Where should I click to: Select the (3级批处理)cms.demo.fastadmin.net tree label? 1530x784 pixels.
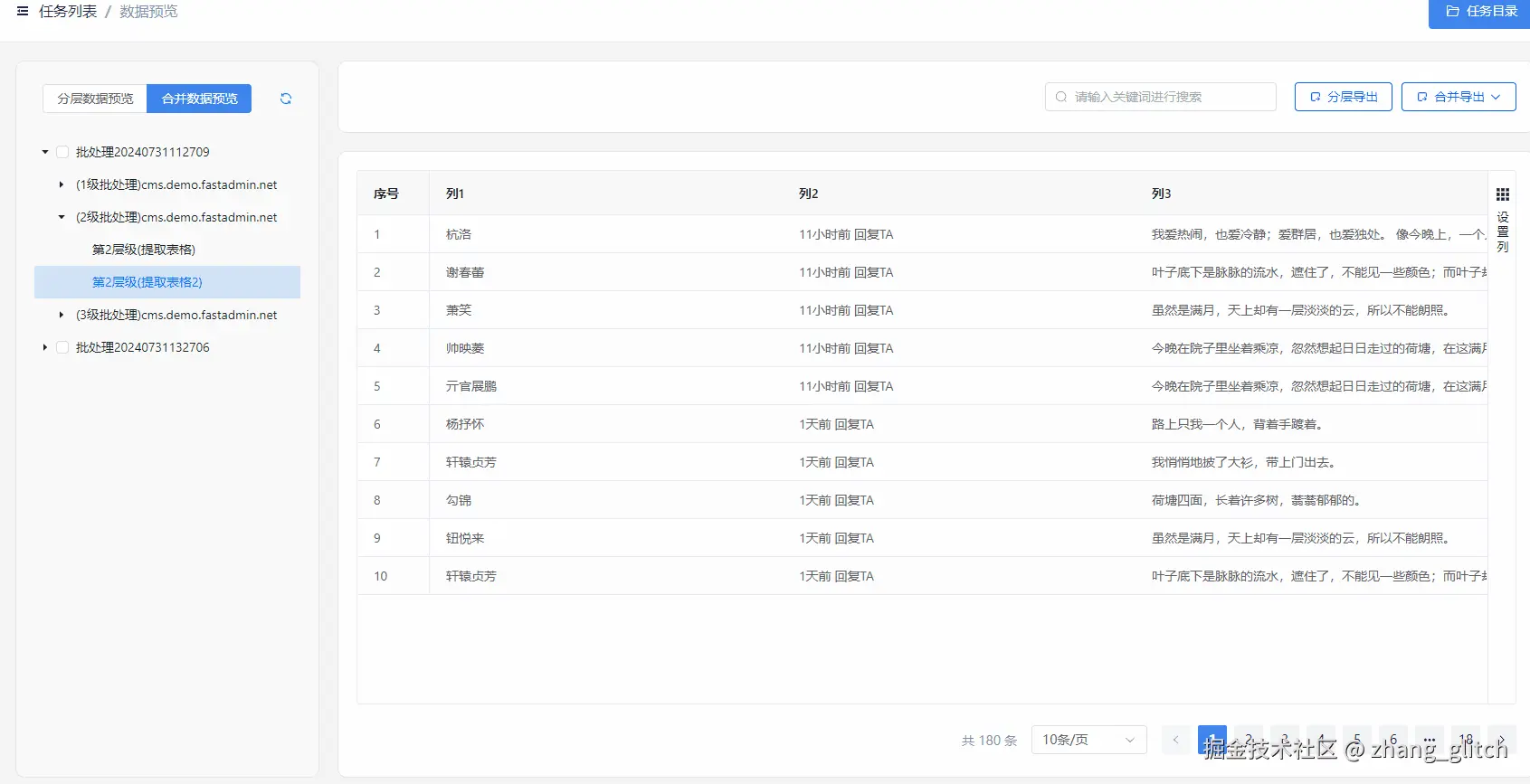coord(176,315)
